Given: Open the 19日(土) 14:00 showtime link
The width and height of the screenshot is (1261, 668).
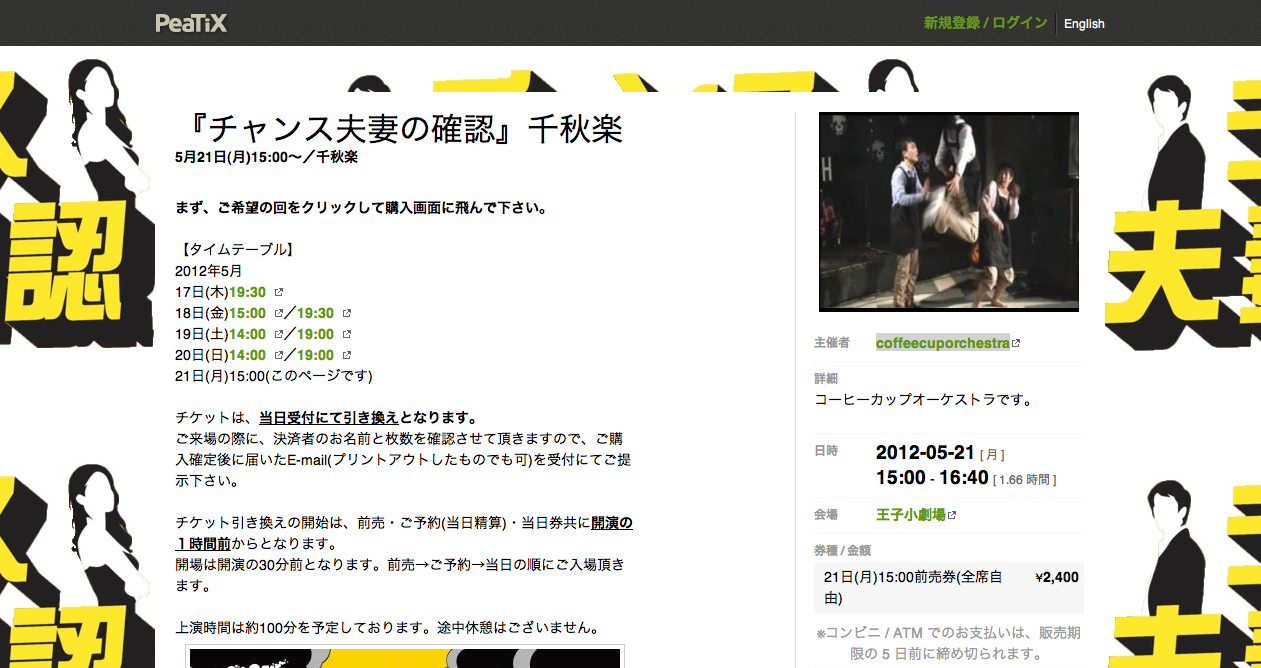Looking at the screenshot, I should point(247,334).
